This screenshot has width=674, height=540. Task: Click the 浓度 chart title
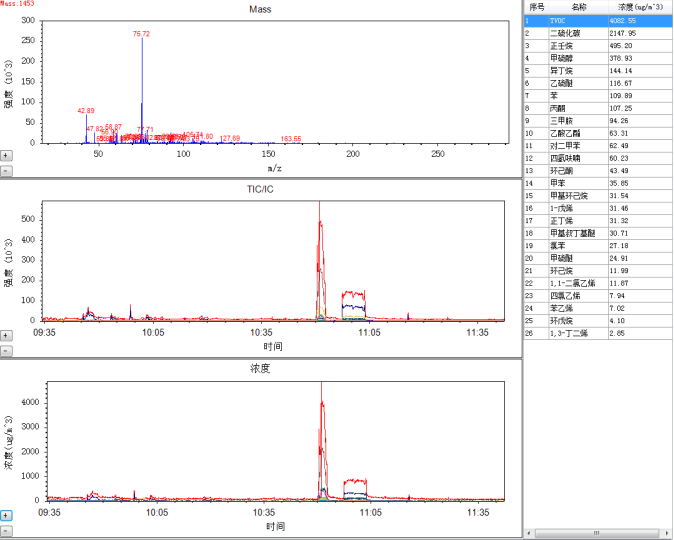[x=260, y=368]
